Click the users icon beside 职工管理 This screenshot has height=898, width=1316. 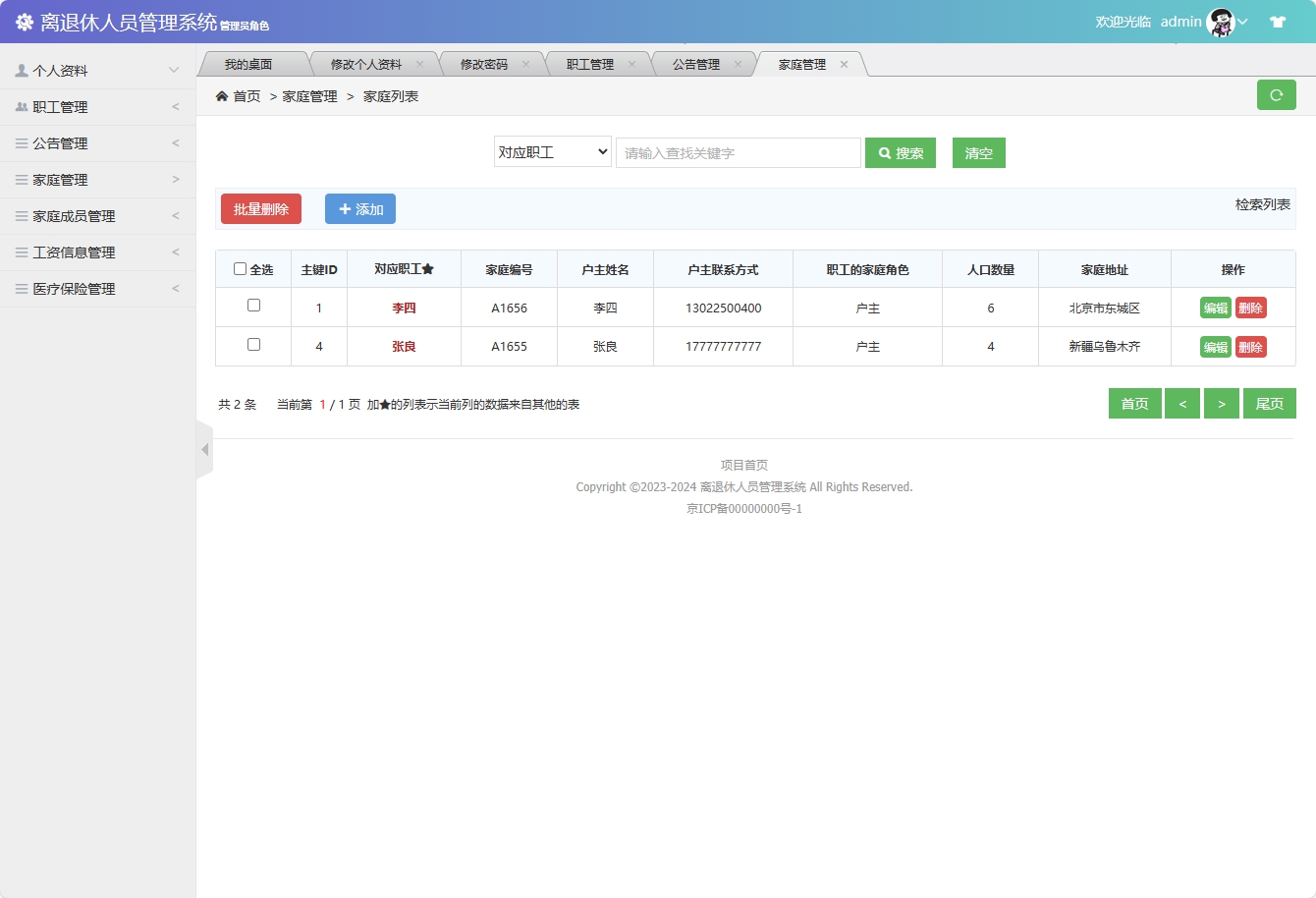coord(20,106)
